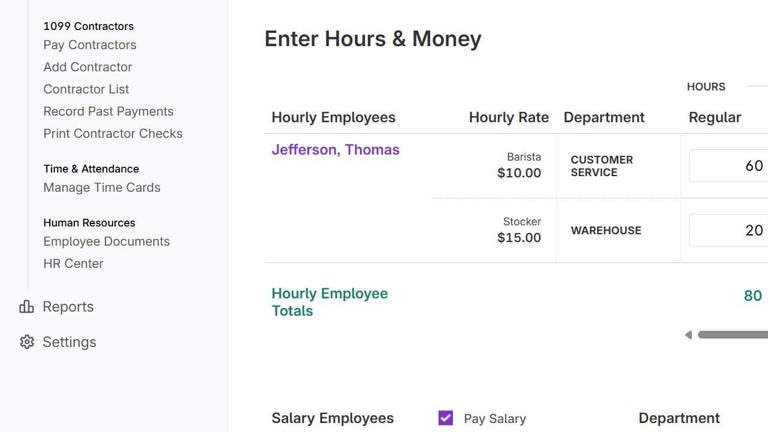Open the Pay Contractors page

pyautogui.click(x=90, y=45)
